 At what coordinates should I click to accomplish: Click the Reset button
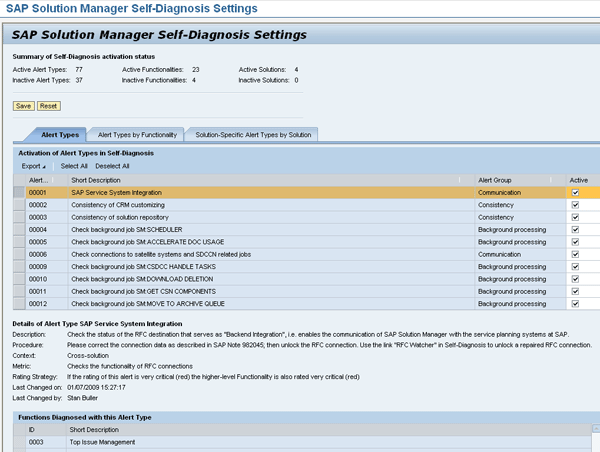(x=48, y=105)
